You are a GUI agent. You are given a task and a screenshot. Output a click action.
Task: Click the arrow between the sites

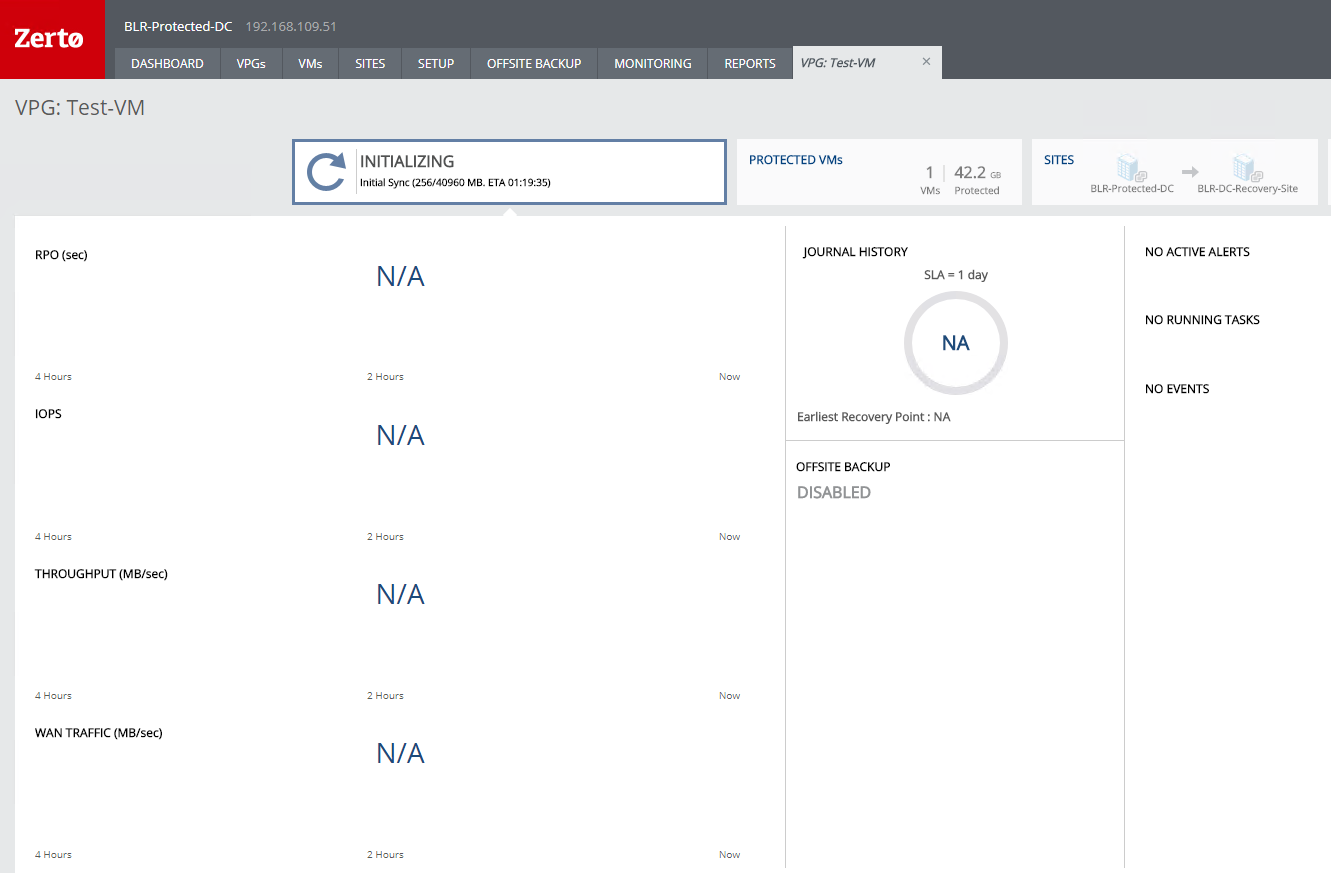[1189, 171]
